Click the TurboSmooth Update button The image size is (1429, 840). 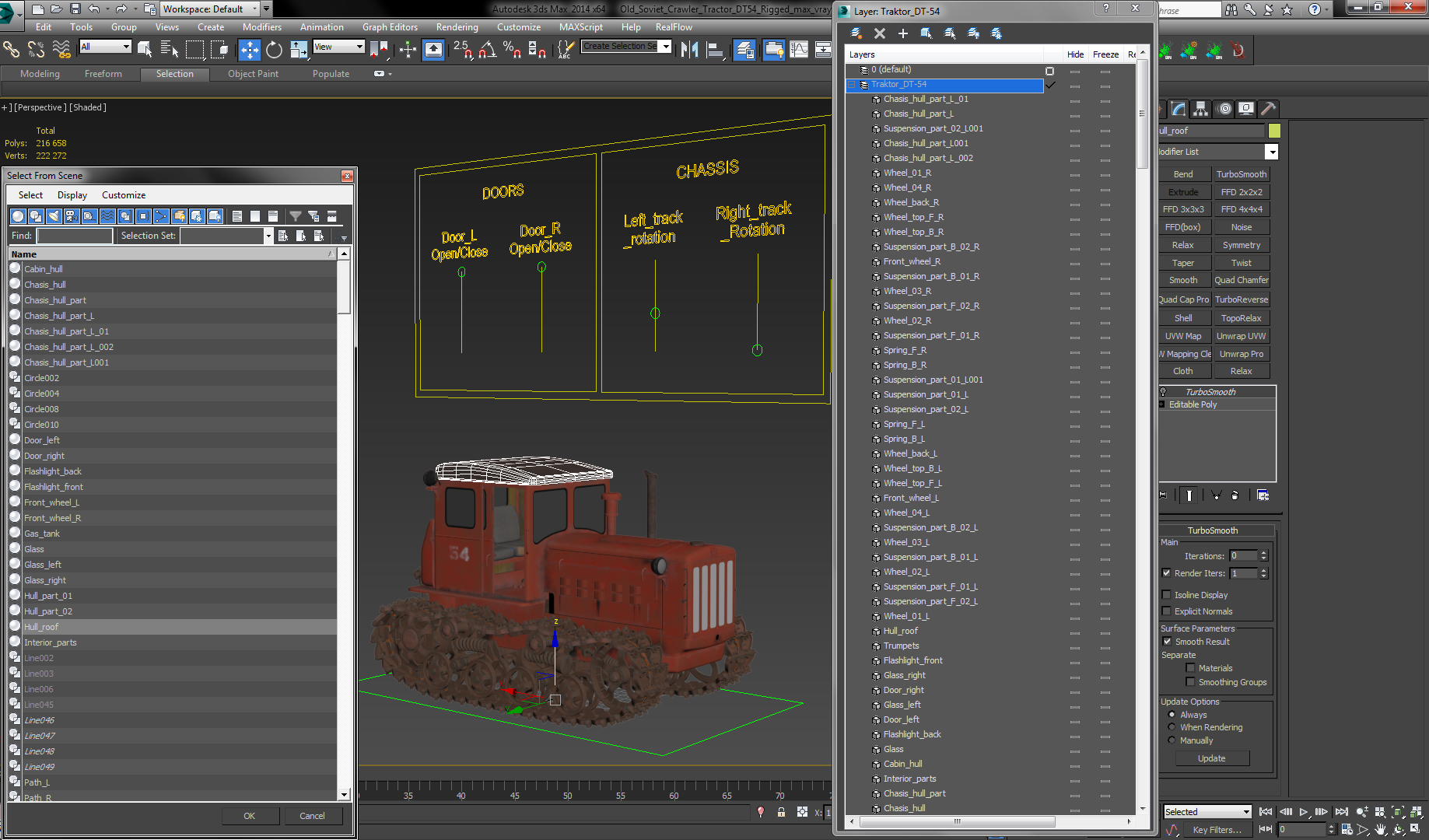(x=1211, y=758)
